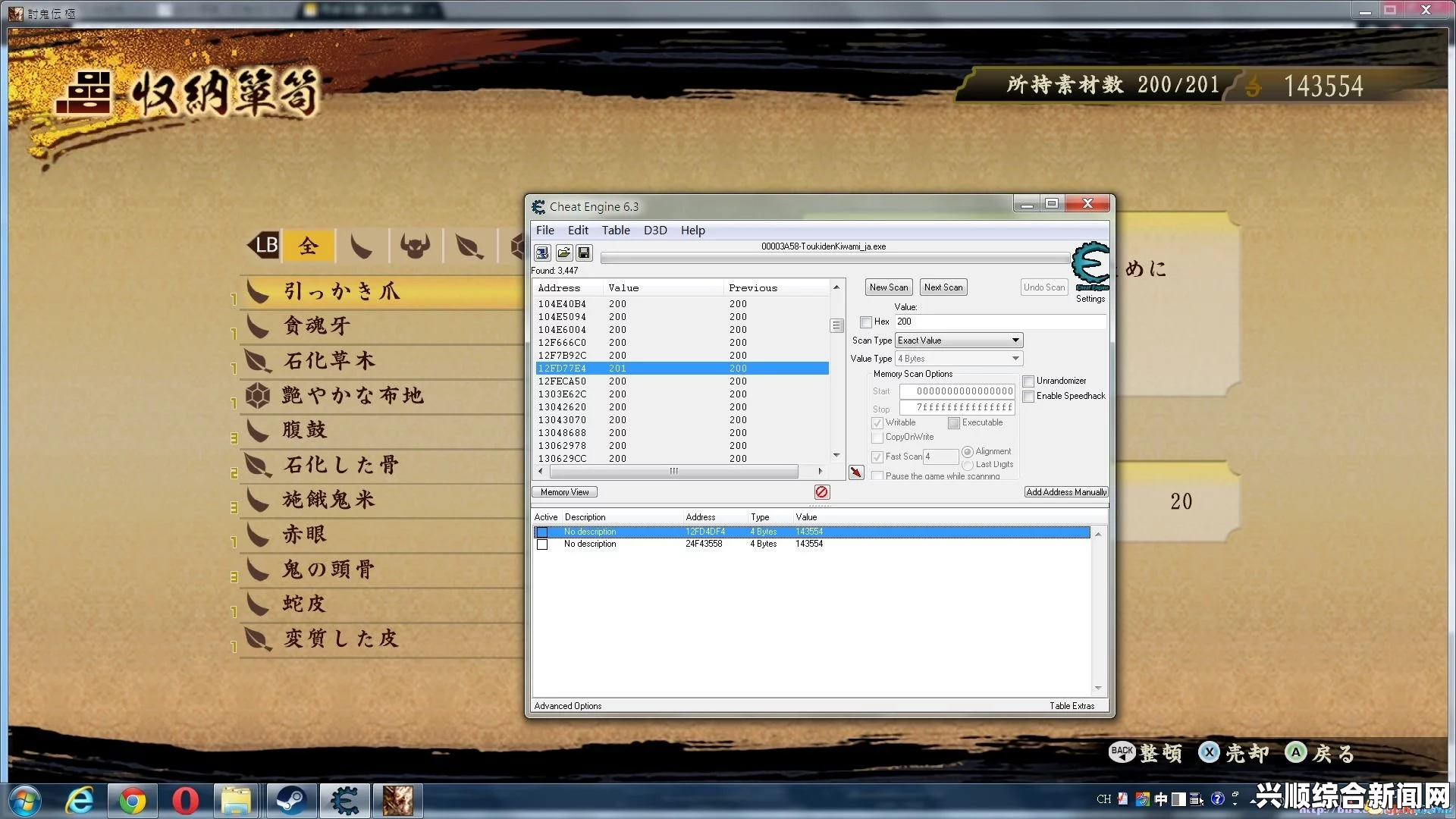Toggle the Writable checkbox
1456x819 pixels.
click(x=877, y=422)
